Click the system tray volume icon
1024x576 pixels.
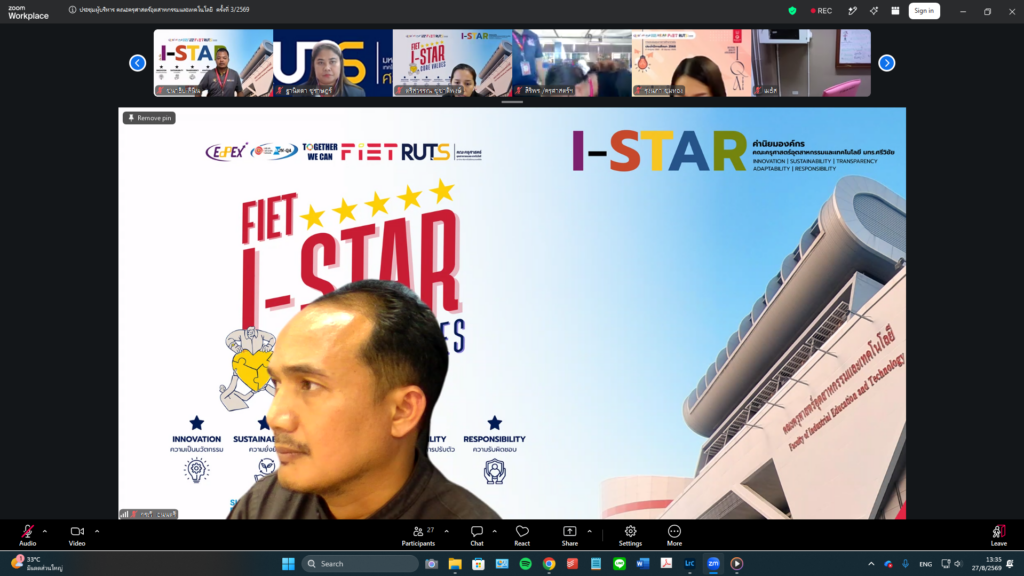958,564
